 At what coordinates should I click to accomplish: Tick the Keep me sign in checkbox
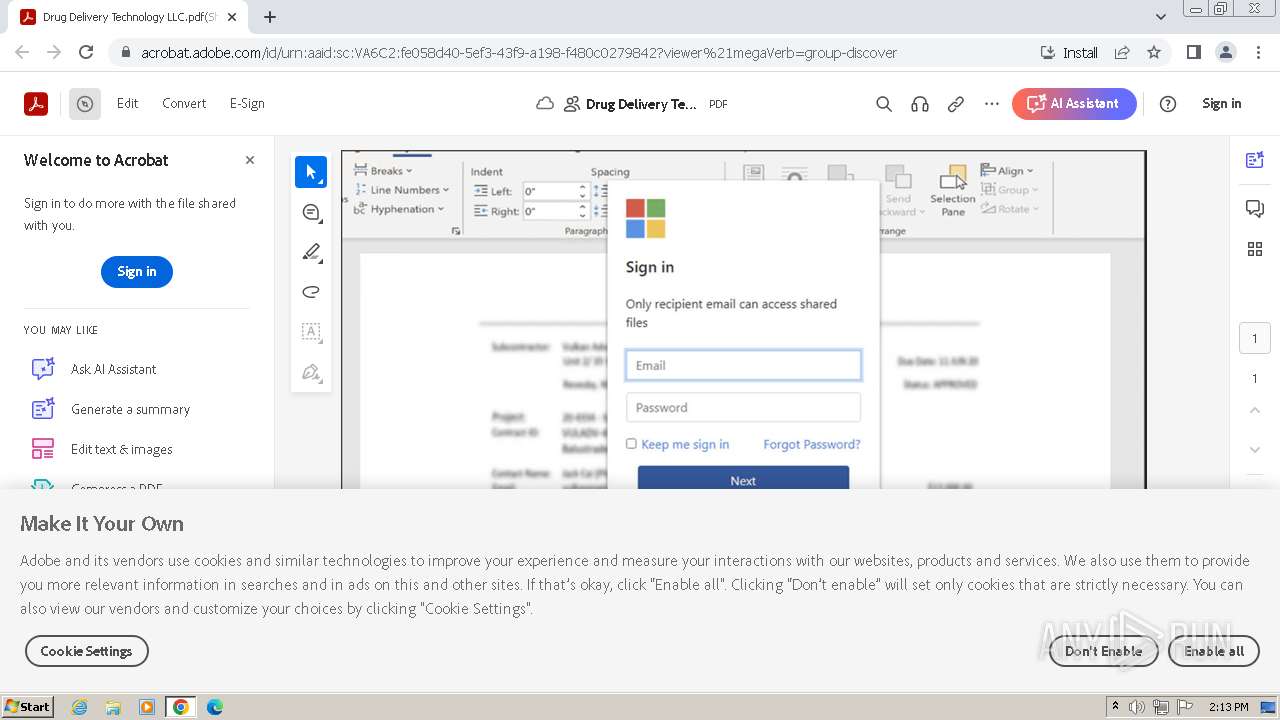click(x=631, y=444)
